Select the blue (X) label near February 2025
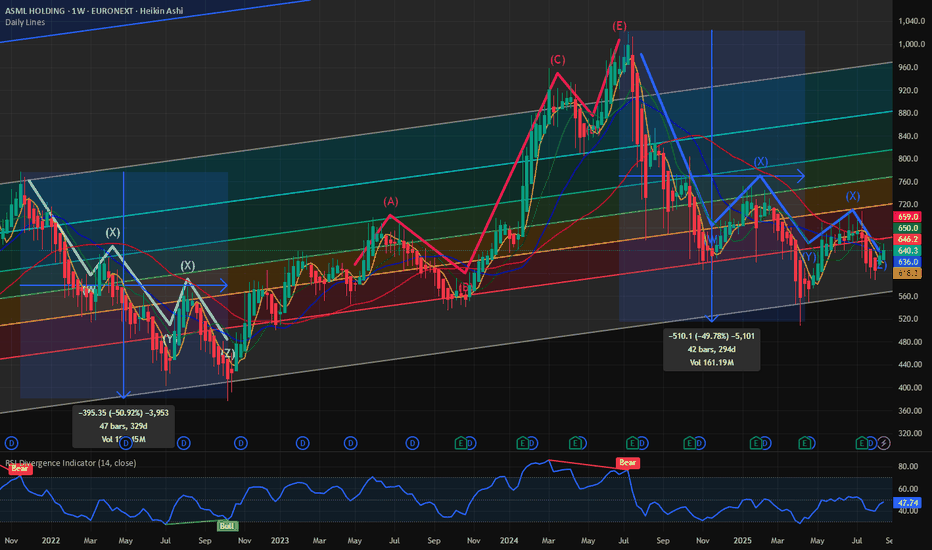932x550 pixels. coord(761,162)
